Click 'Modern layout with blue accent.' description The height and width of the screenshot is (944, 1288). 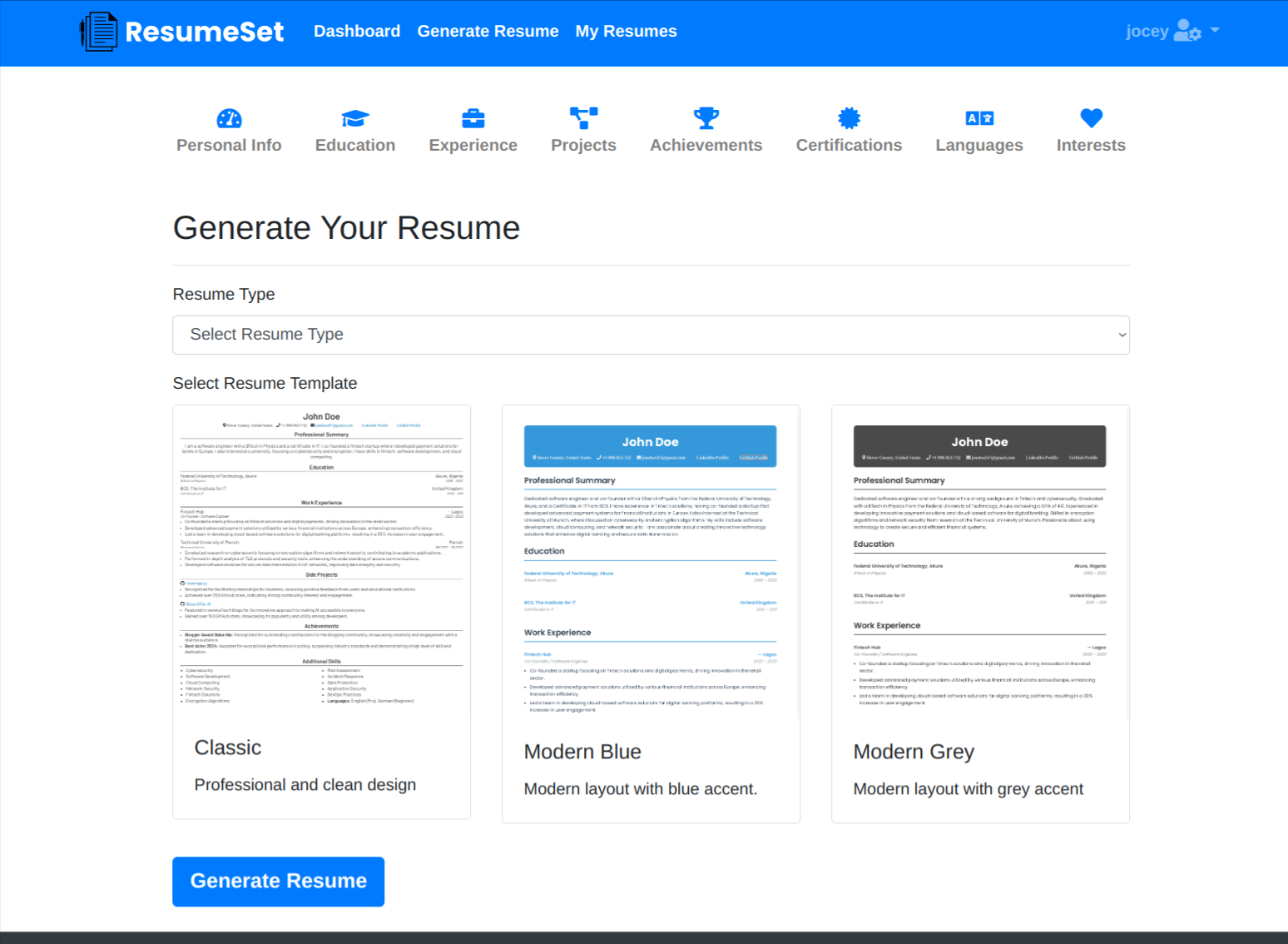641,789
